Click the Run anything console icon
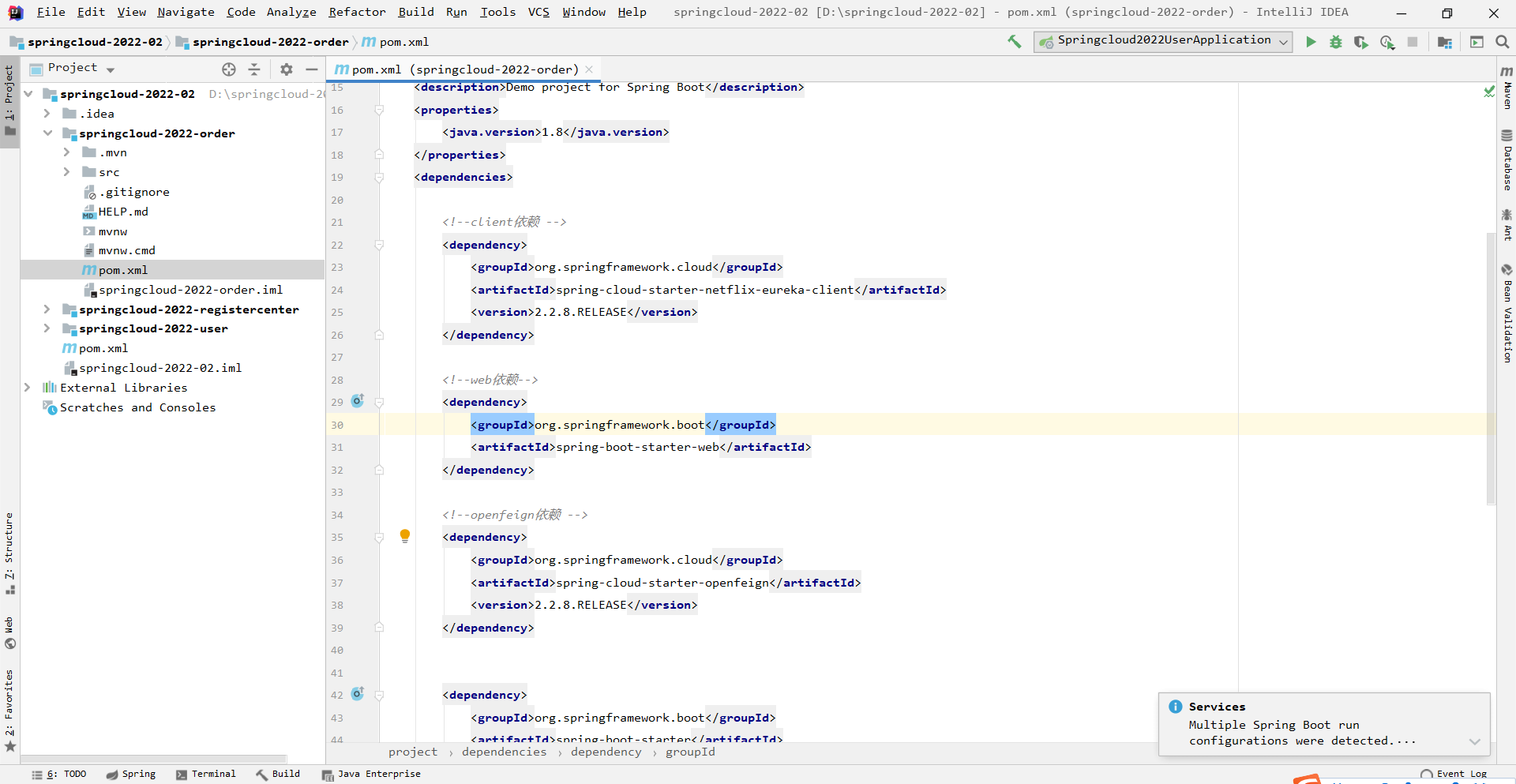 point(1477,42)
